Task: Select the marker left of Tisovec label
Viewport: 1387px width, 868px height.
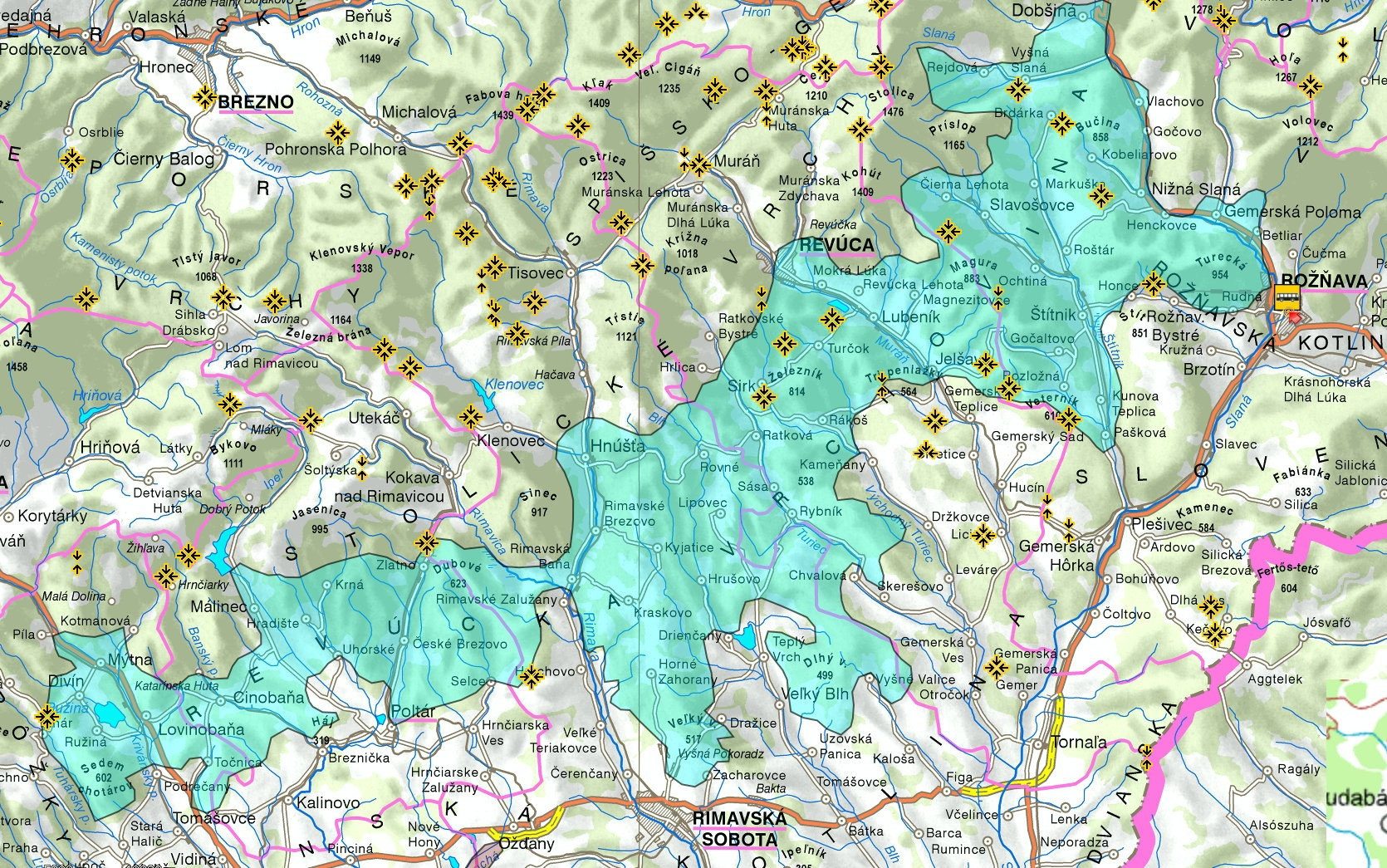Action: [x=494, y=267]
